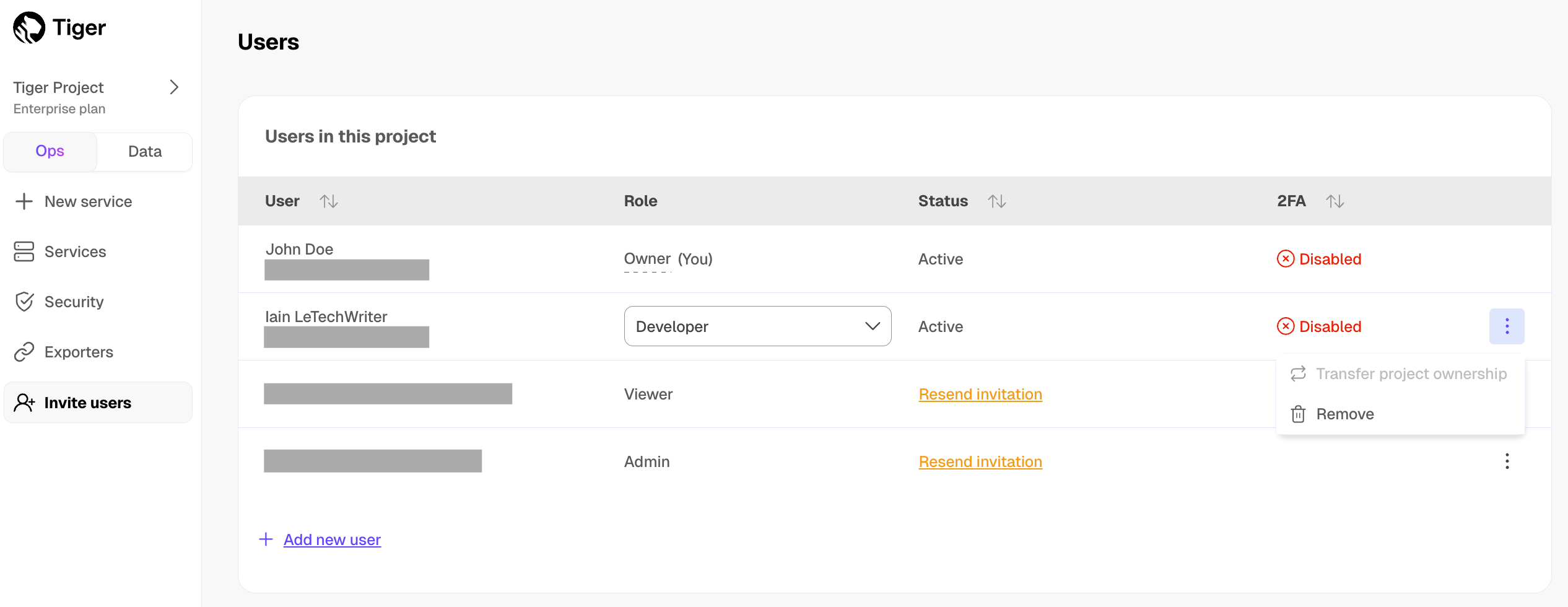
Task: Click the Tiger logo icon
Action: 29,28
